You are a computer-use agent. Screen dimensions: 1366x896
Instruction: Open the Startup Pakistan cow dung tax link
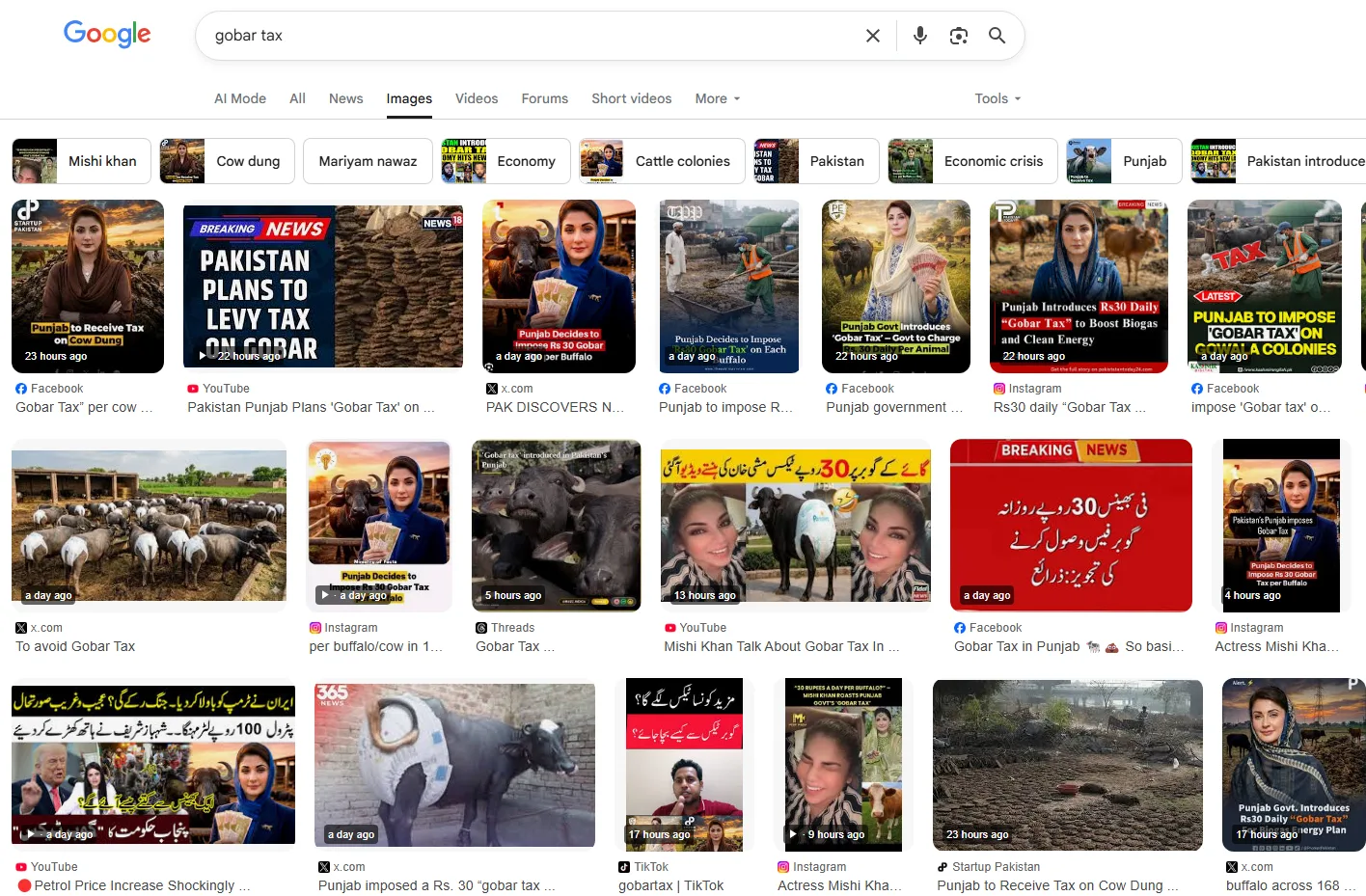(1056, 885)
